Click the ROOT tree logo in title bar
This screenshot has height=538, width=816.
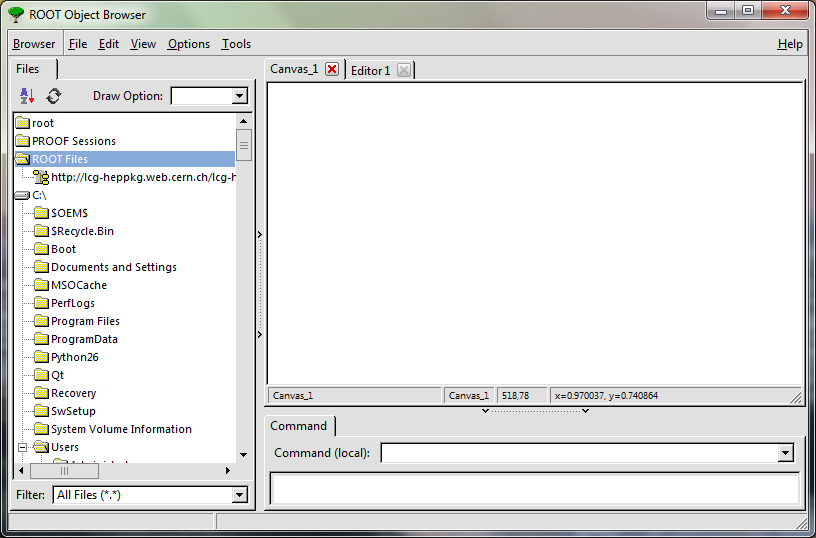16,15
